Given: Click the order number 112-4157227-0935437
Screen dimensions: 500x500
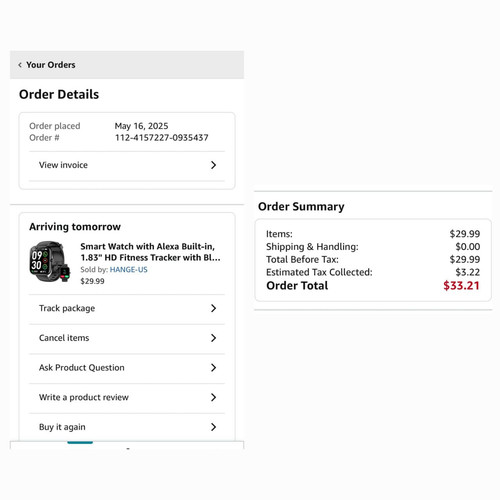Looking at the screenshot, I should (x=162, y=138).
